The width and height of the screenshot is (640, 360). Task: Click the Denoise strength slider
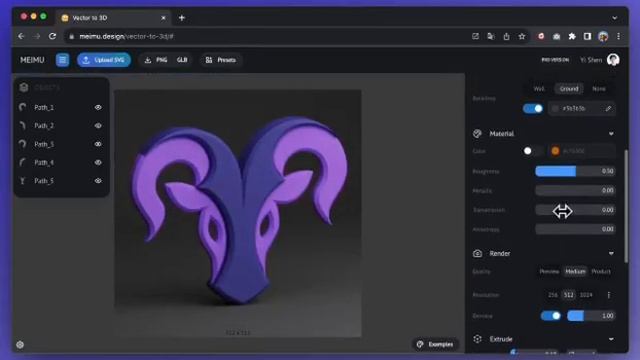click(x=591, y=316)
